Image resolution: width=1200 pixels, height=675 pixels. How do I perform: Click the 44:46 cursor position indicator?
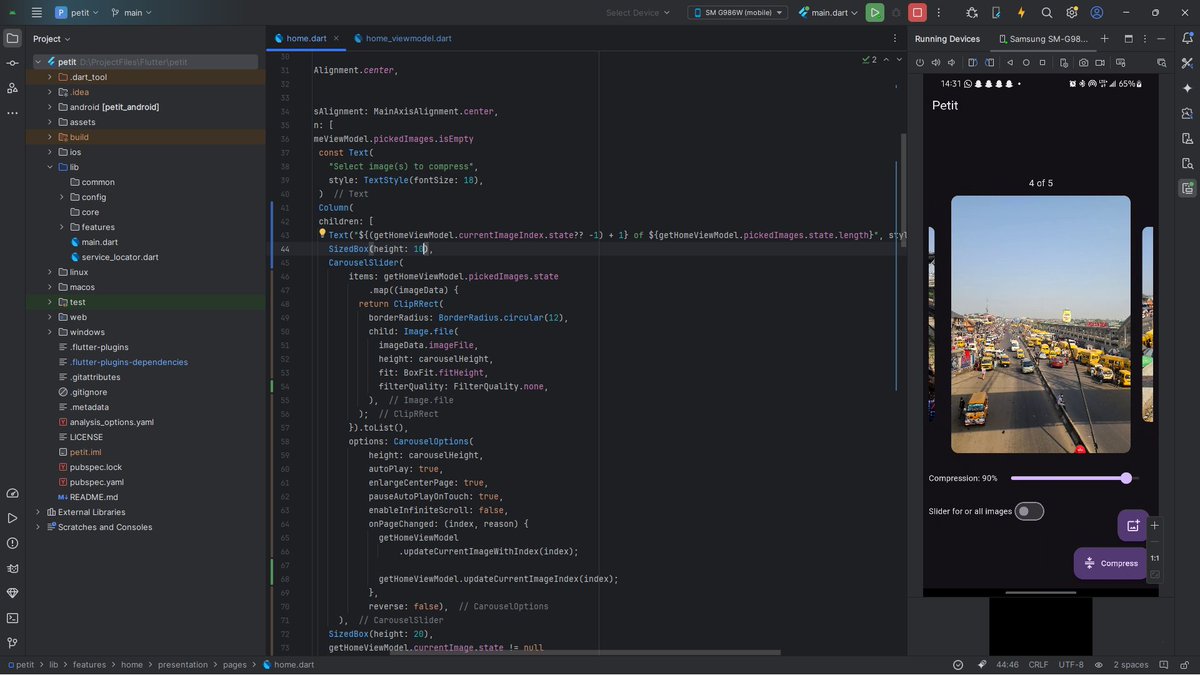[1007, 664]
